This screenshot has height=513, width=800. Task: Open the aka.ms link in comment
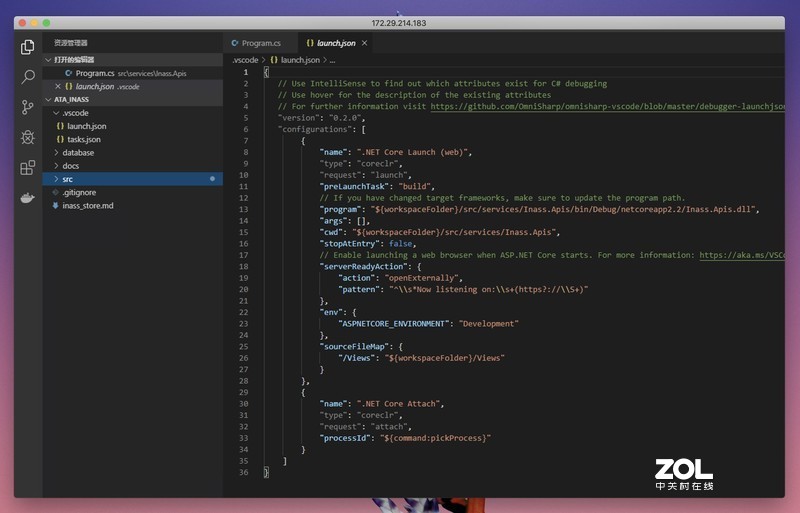pos(742,255)
